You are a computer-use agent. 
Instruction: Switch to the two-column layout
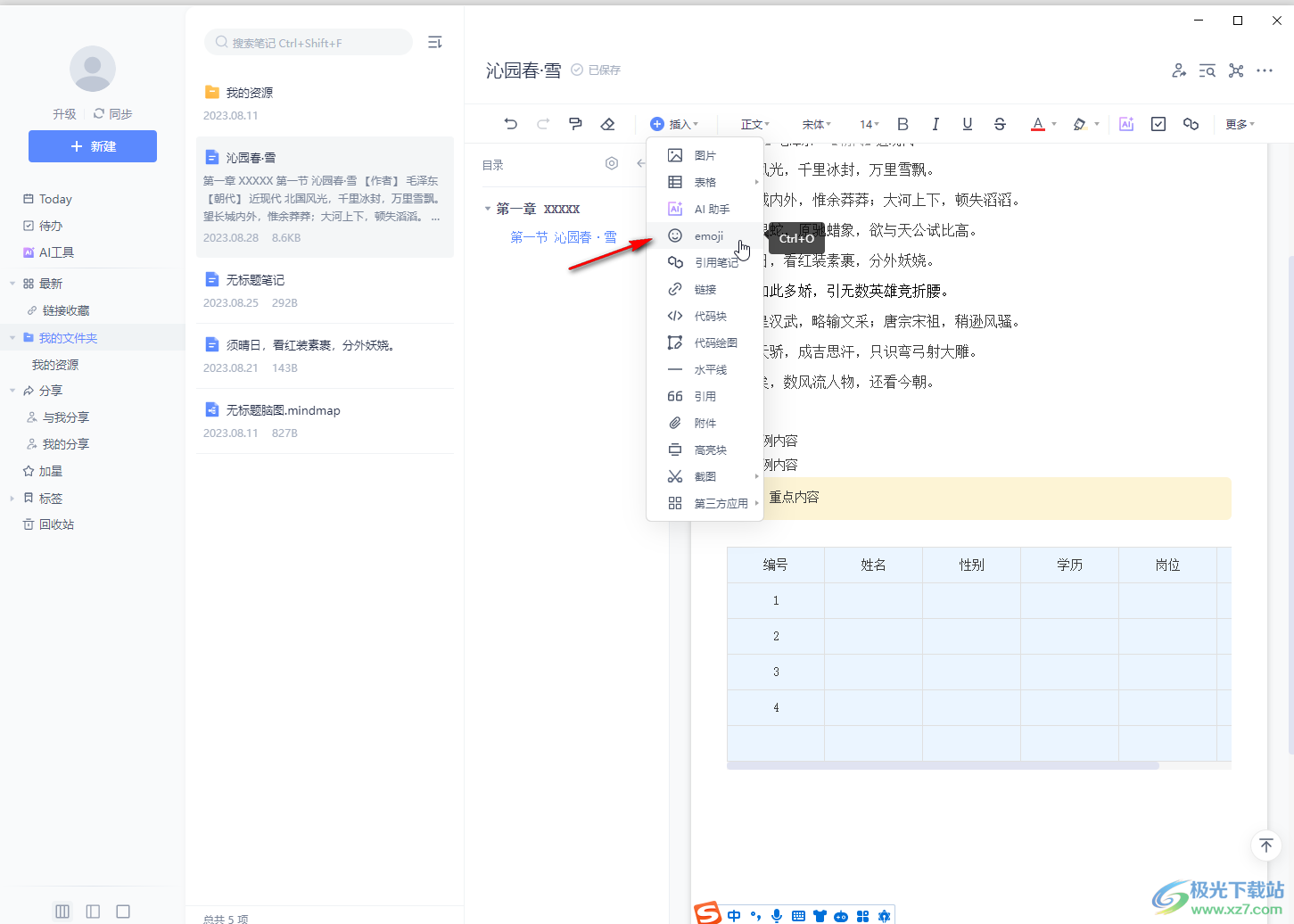93,912
